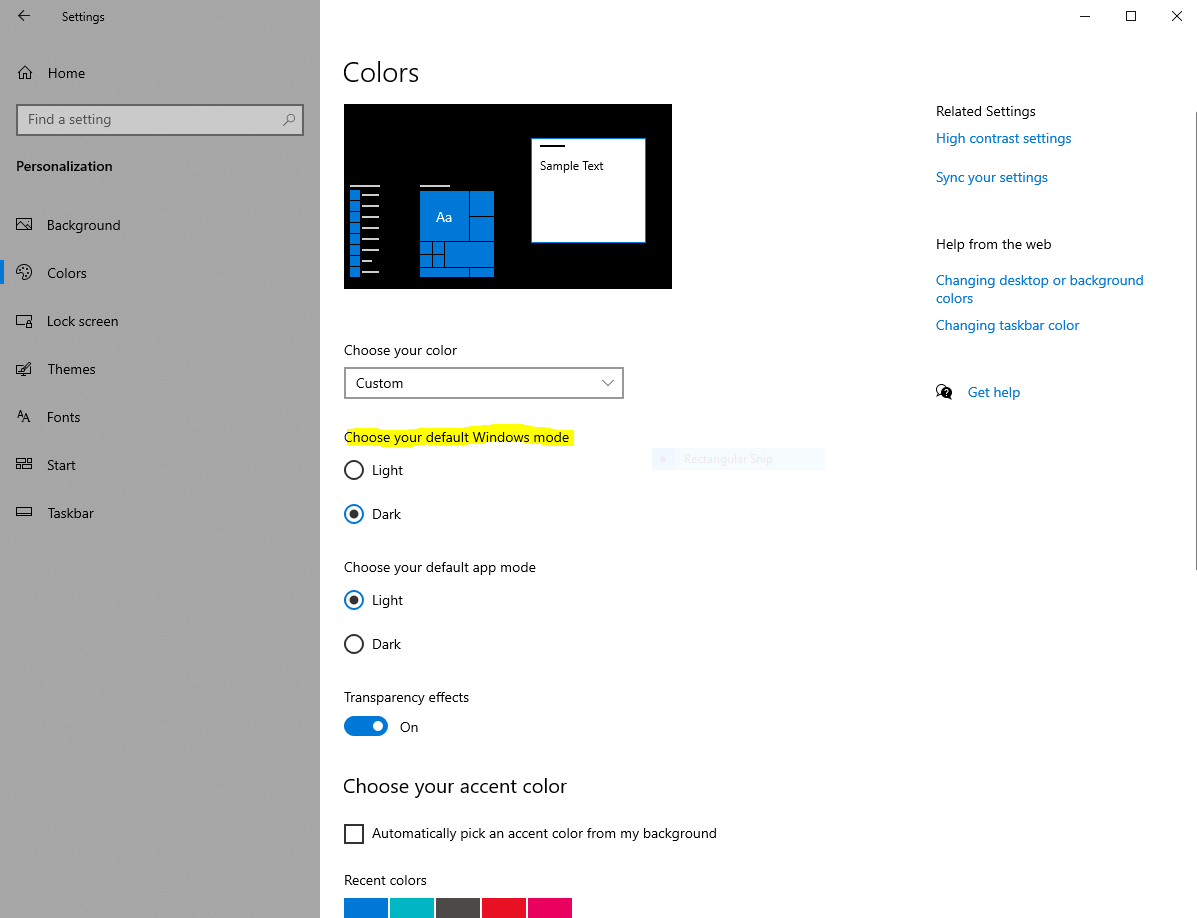Click the Home house icon
The width and height of the screenshot is (1197, 918).
[x=25, y=72]
